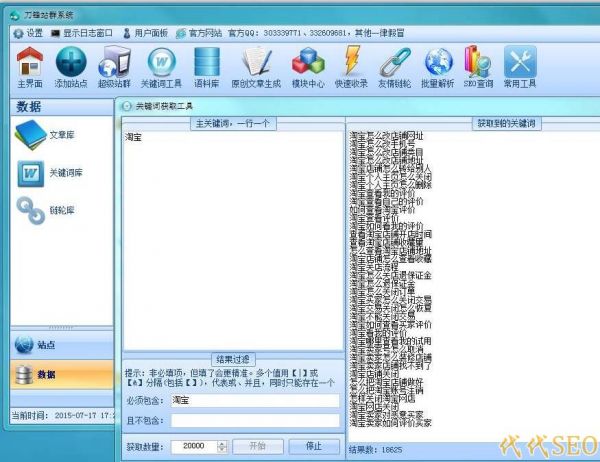Open the SEO查询 chart icon
Image resolution: width=600 pixels, height=462 pixels.
pyautogui.click(x=478, y=67)
